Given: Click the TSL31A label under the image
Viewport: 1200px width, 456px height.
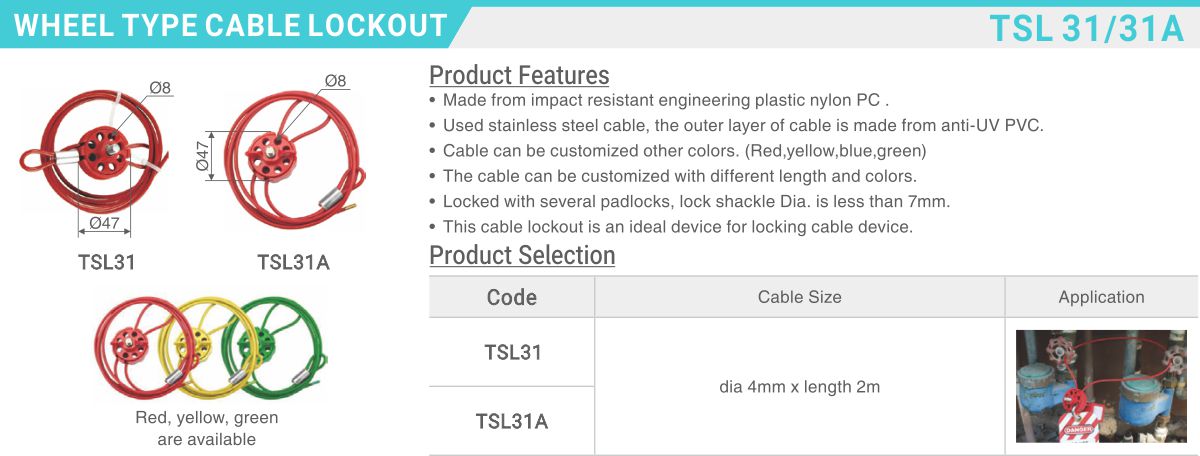Looking at the screenshot, I should tap(293, 263).
